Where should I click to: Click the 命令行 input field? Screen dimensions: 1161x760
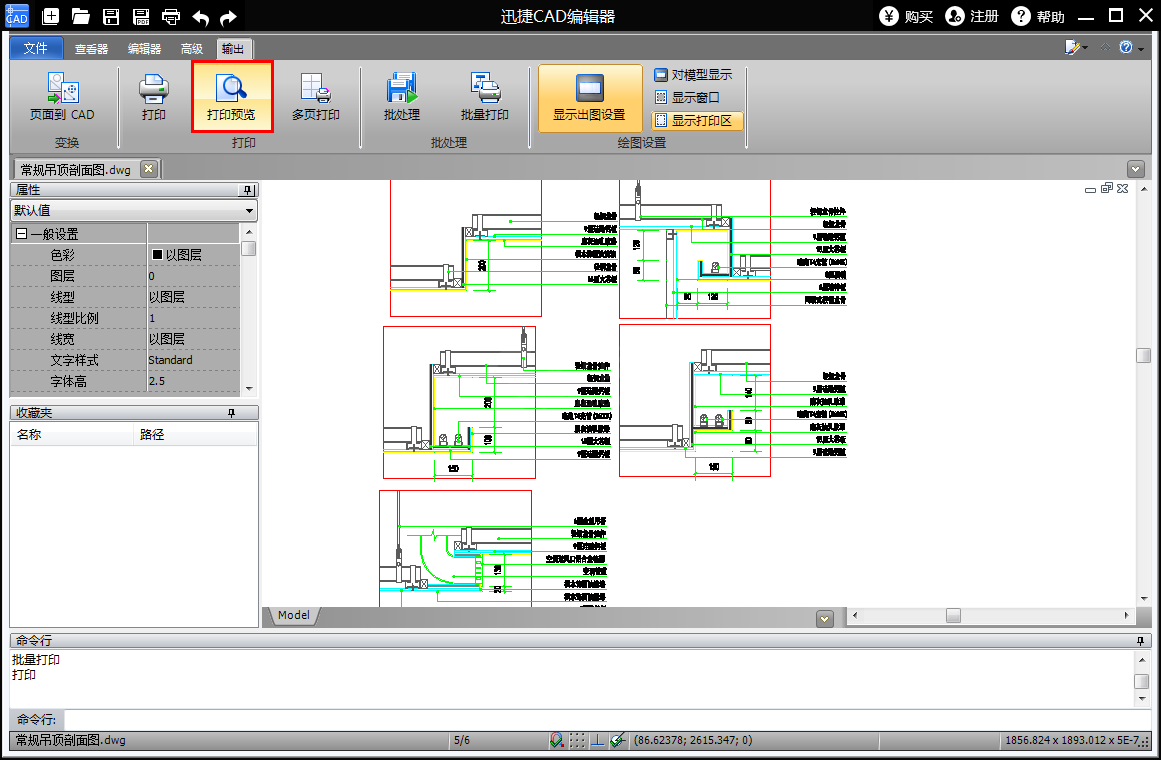[x=607, y=719]
